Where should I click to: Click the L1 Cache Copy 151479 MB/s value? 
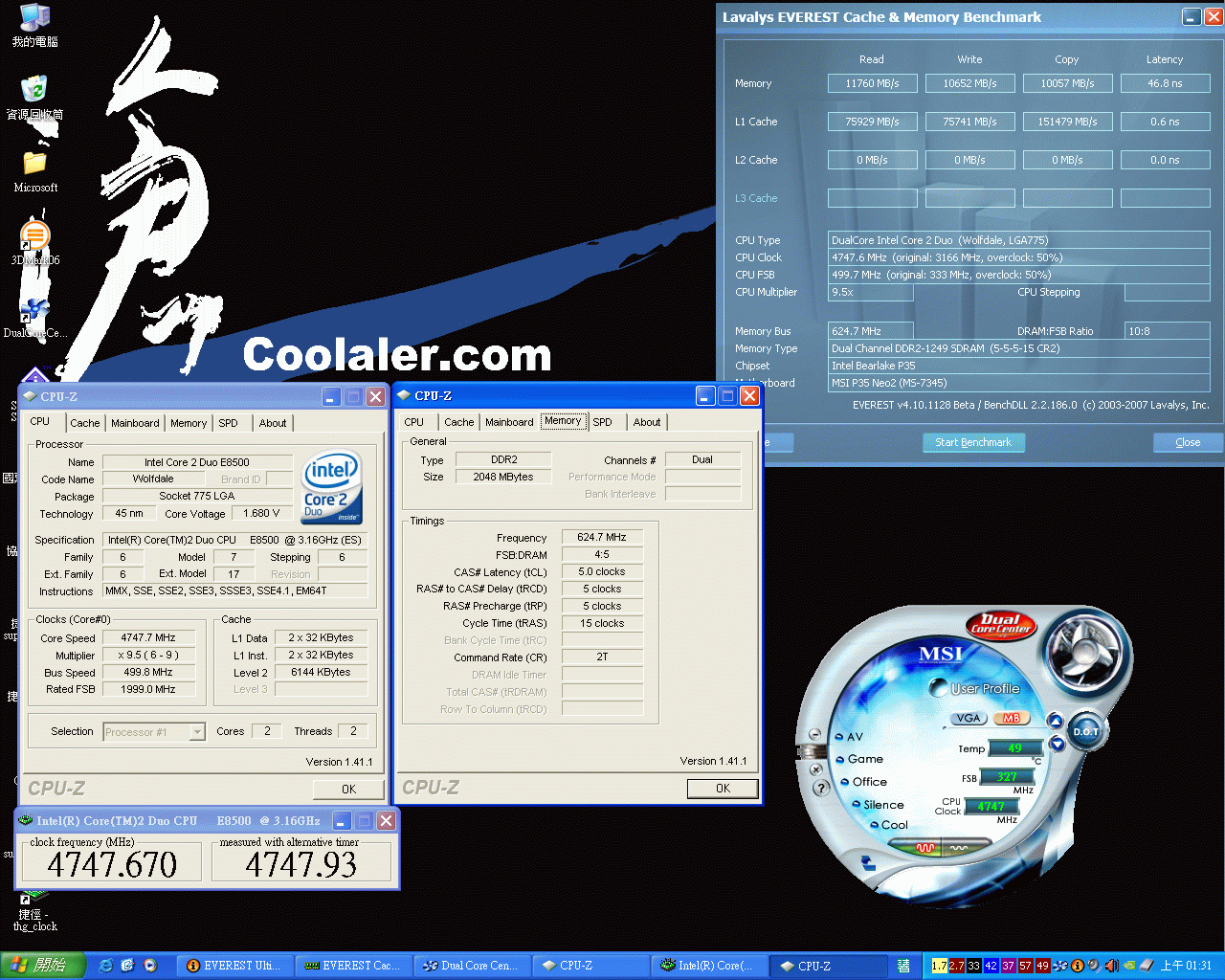(x=1068, y=122)
